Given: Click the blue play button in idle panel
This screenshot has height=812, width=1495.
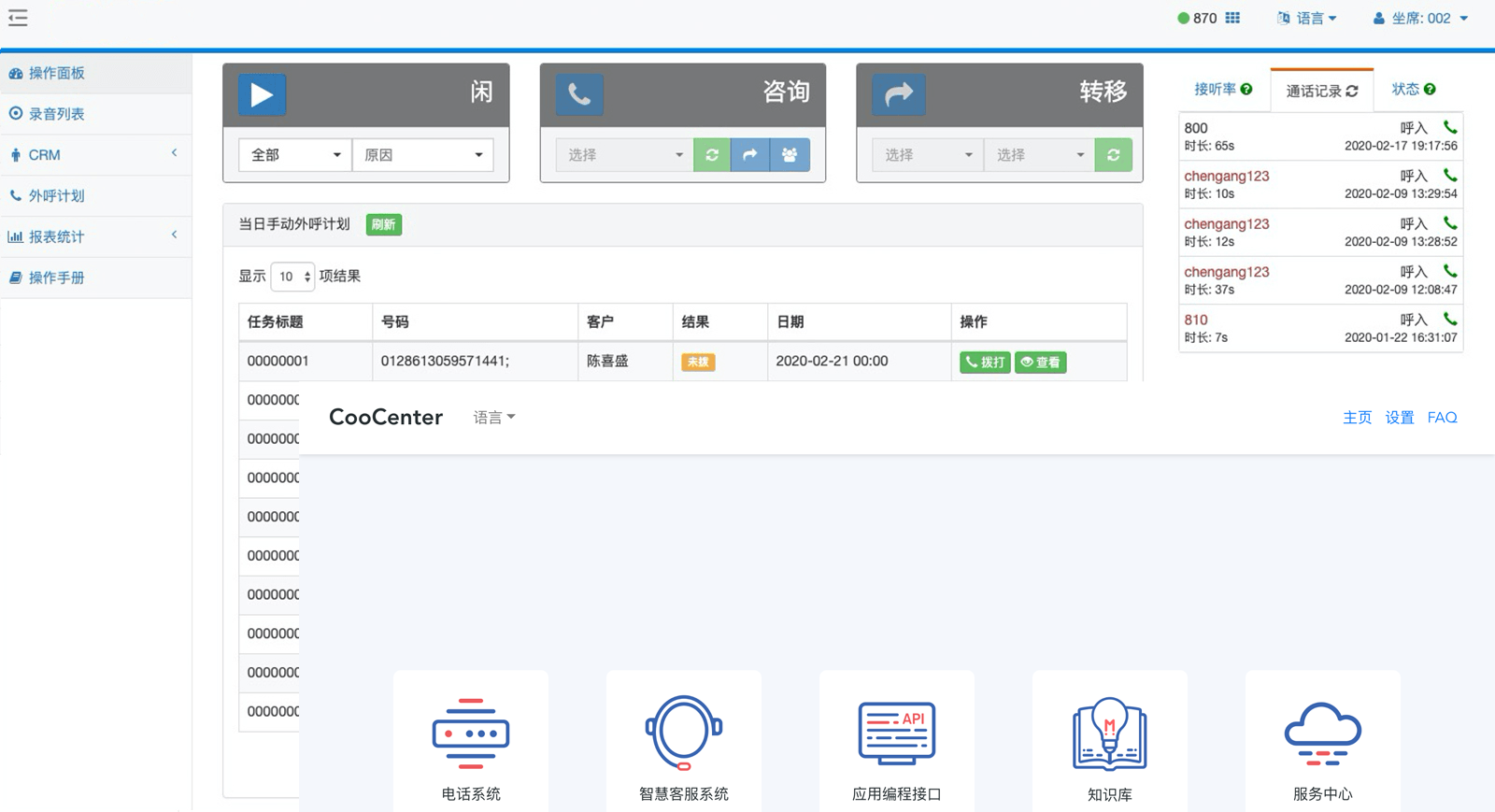Looking at the screenshot, I should pyautogui.click(x=262, y=94).
